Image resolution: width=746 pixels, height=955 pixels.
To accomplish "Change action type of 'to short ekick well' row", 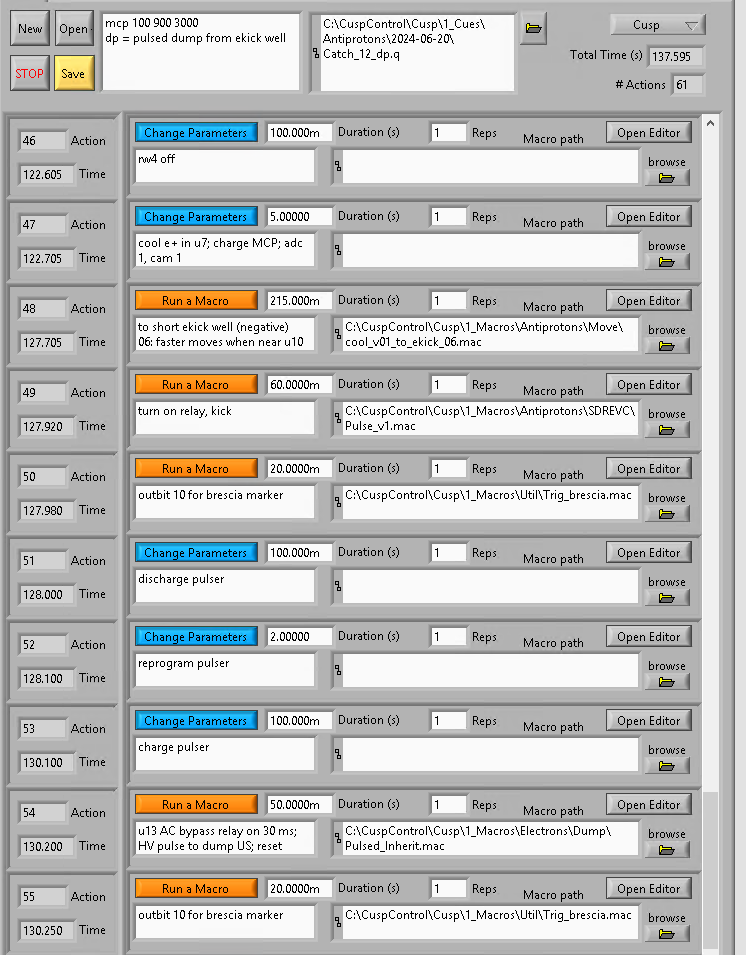I will pyautogui.click(x=196, y=301).
